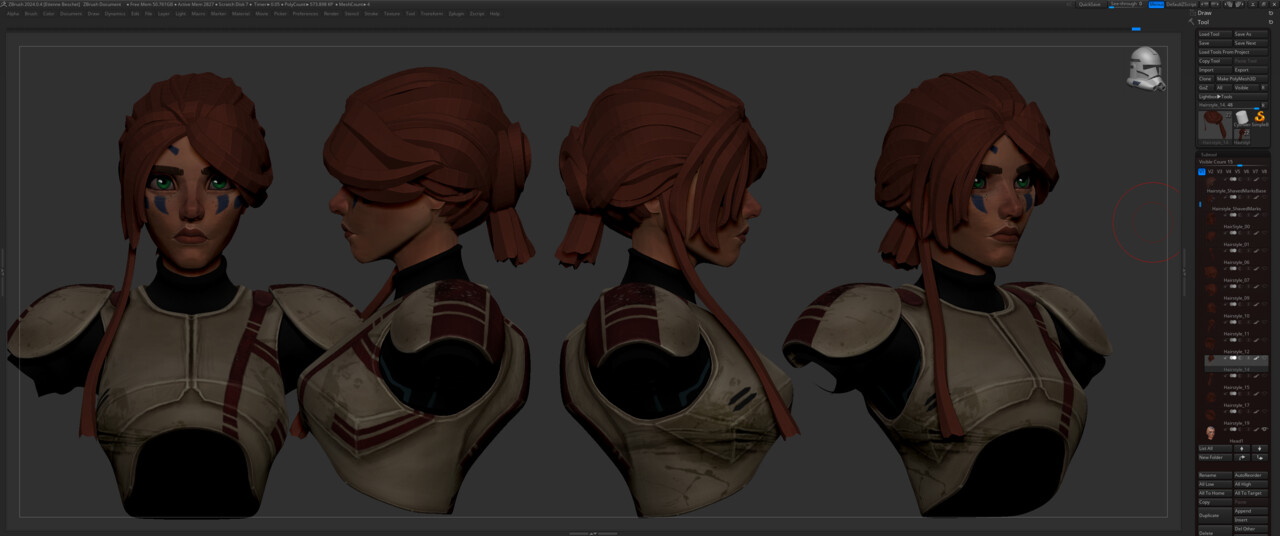Click the Export button
The width and height of the screenshot is (1280, 536).
[1251, 70]
